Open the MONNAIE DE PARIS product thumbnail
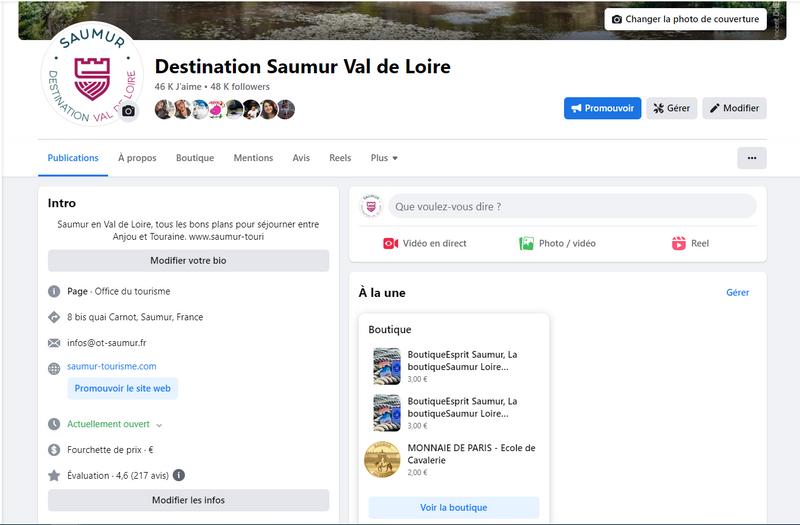 pyautogui.click(x=382, y=459)
